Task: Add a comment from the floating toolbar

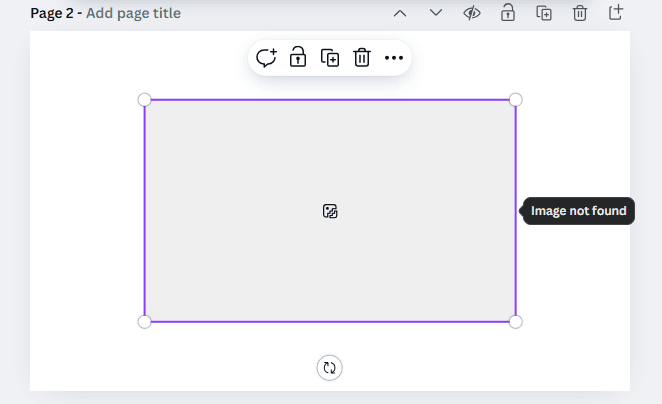Action: coord(266,58)
